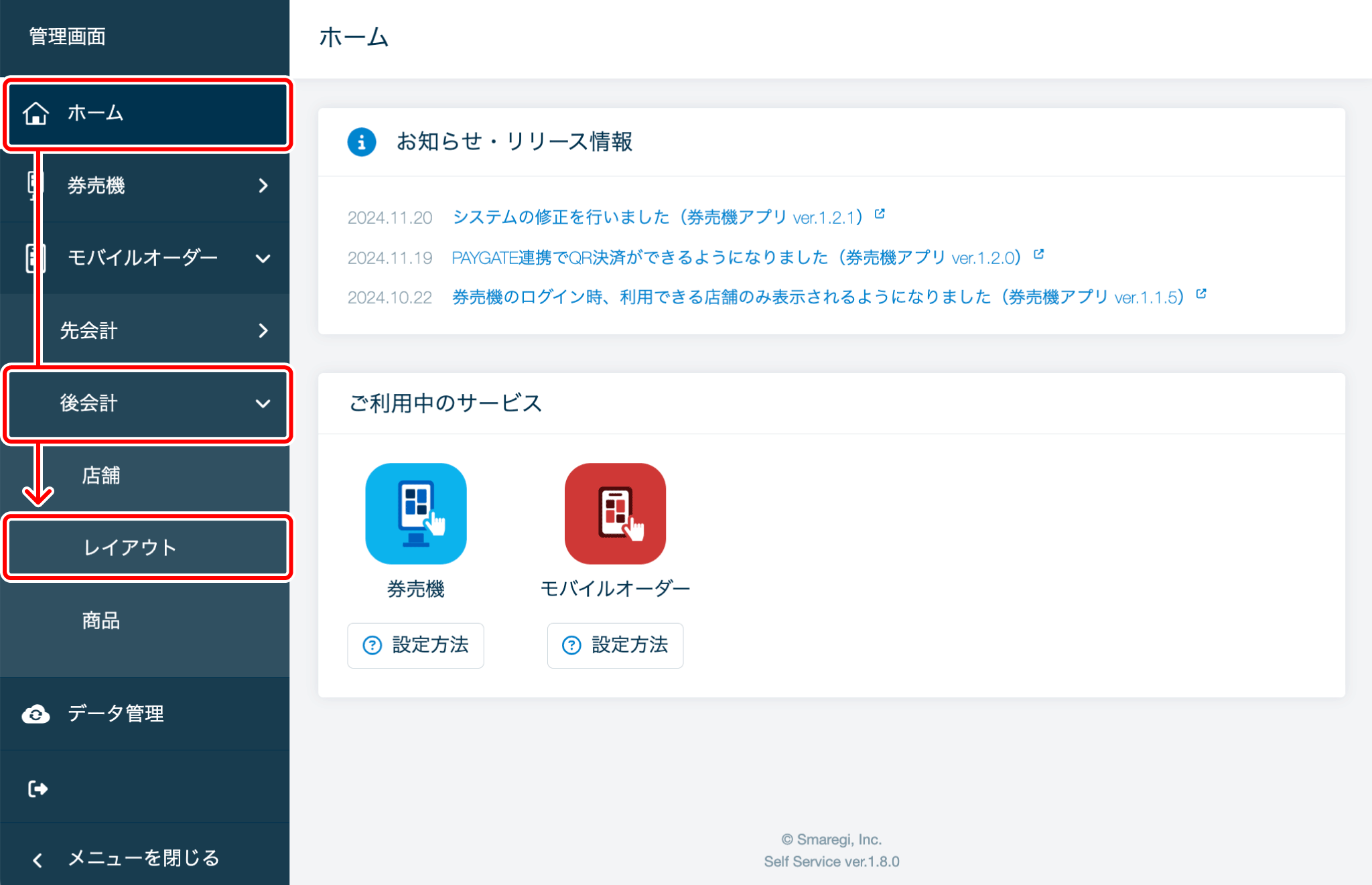The height and width of the screenshot is (885, 1372).
Task: Collapse the モバイルオーダー menu chevron
Action: pyautogui.click(x=263, y=258)
